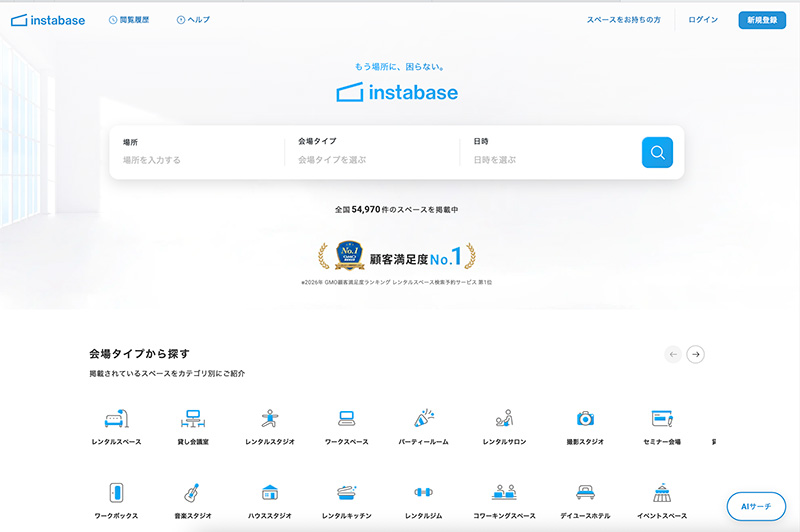800x532 pixels.
Task: Select the イベントスペース stage icon
Action: [x=662, y=493]
